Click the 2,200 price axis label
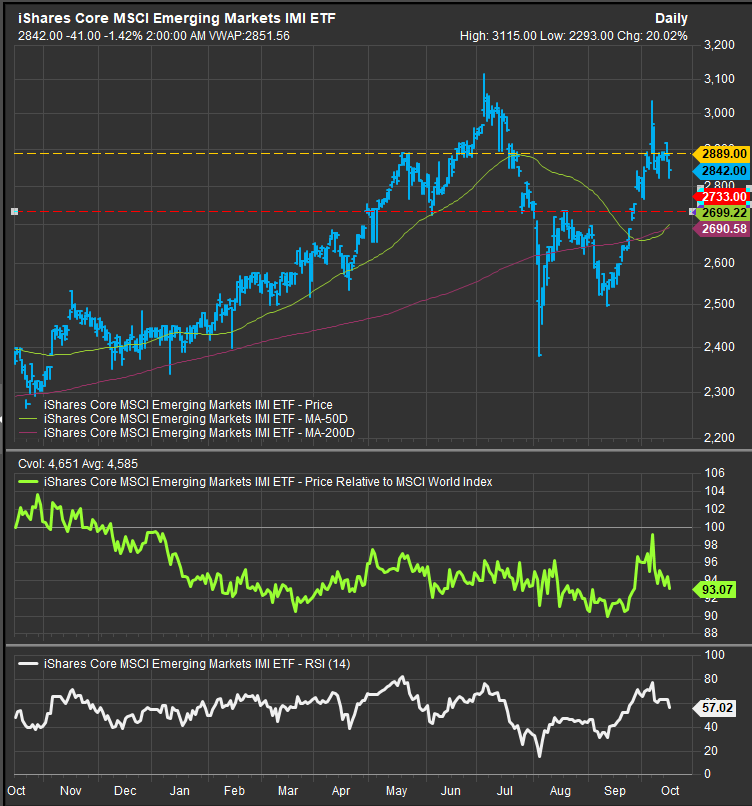Image resolution: width=752 pixels, height=806 pixels. [719, 437]
